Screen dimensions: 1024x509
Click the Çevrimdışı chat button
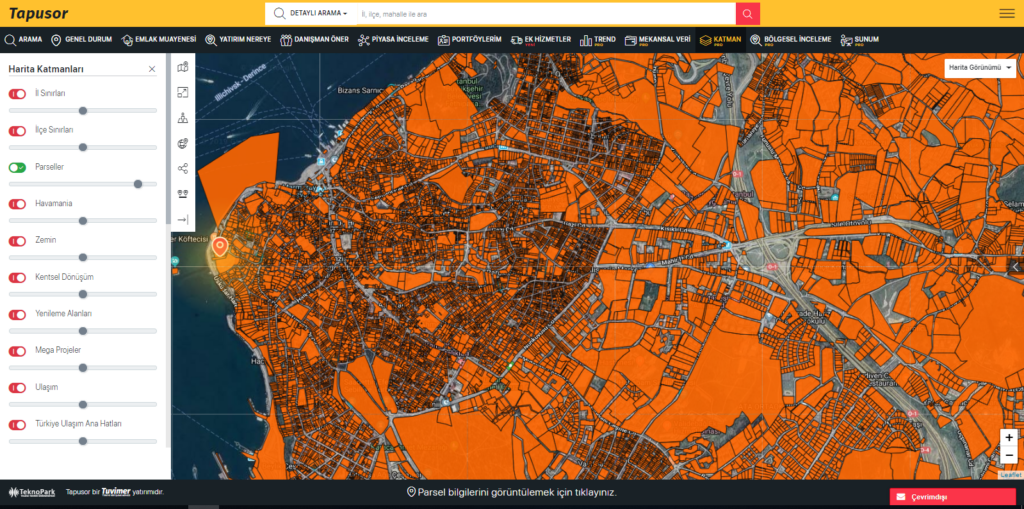pyautogui.click(x=952, y=497)
